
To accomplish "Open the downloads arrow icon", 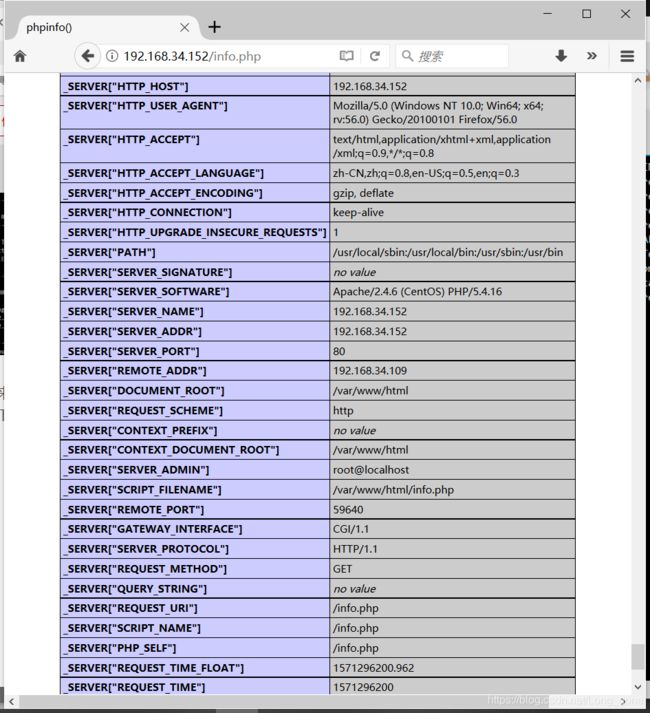I will [x=561, y=56].
